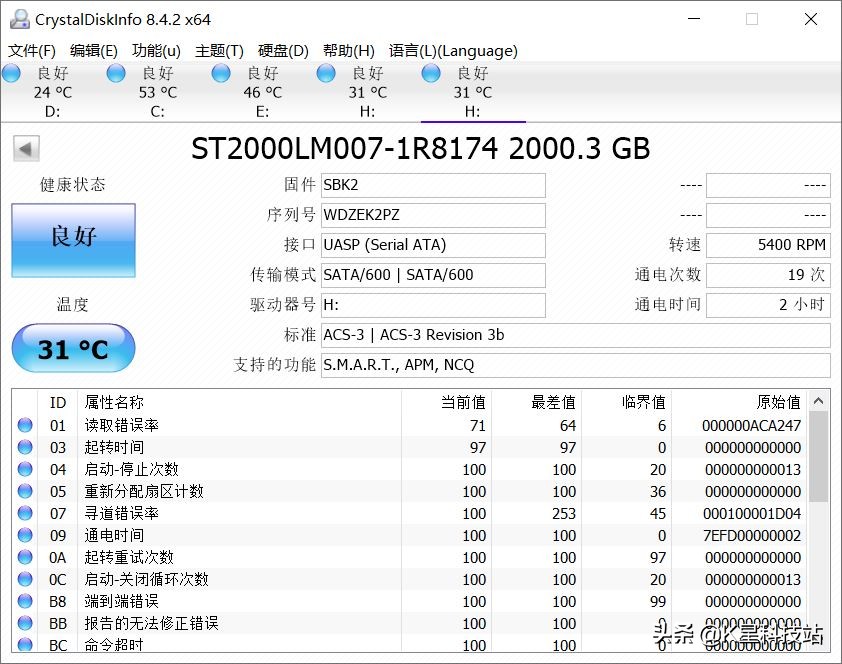Open the 硬盘(D) disk selection menu

tap(283, 50)
